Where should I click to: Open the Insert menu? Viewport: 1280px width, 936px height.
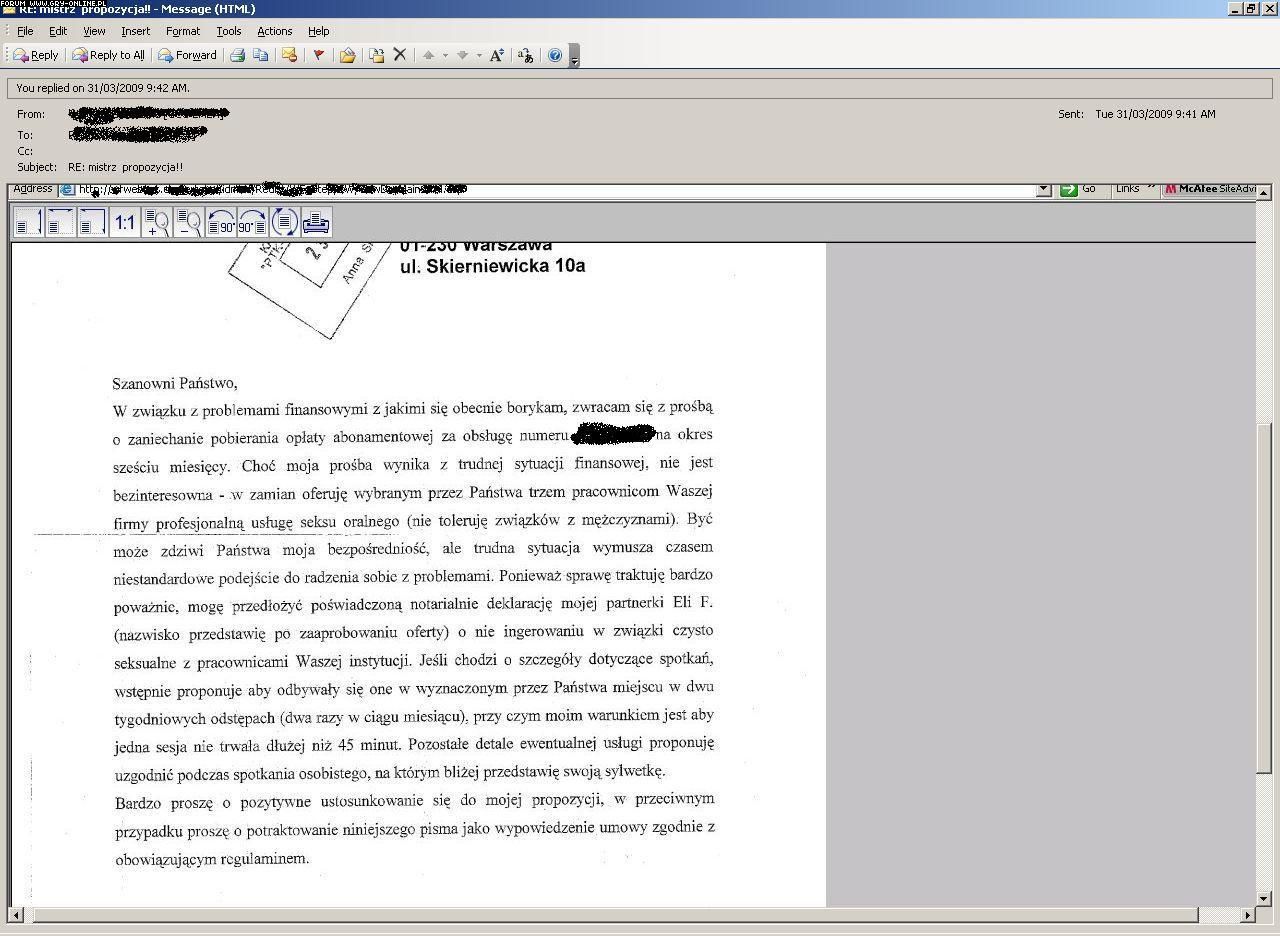pyautogui.click(x=136, y=31)
